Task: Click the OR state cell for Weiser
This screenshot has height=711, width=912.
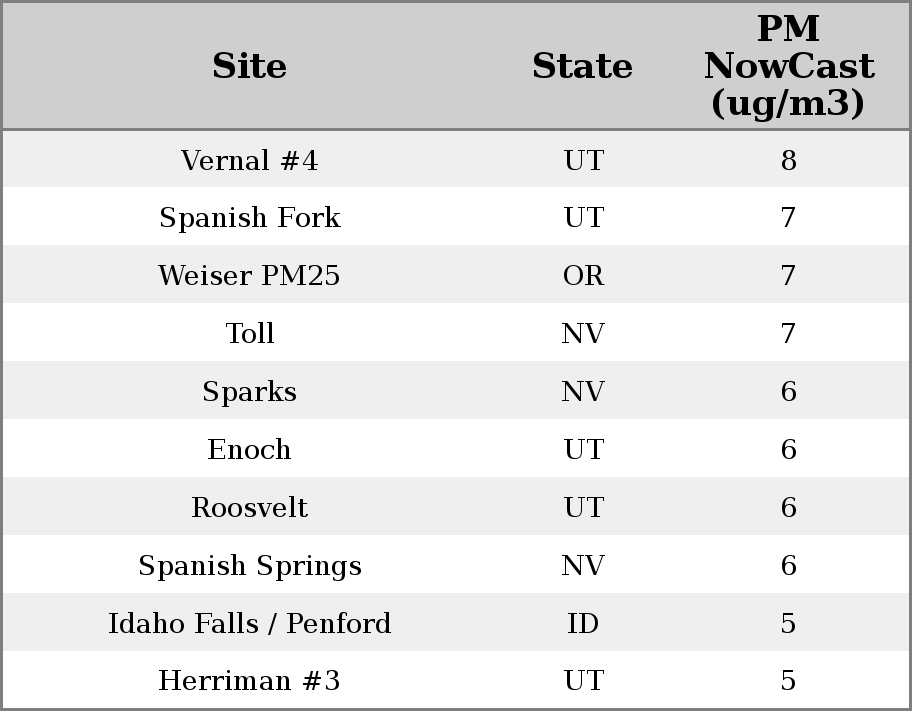Action: pyautogui.click(x=583, y=276)
